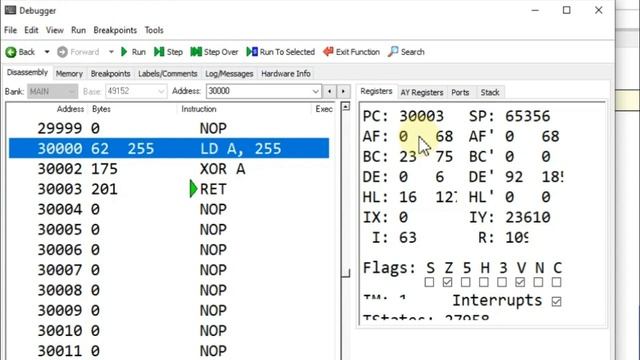Toggle the S flag checkbox
This screenshot has width=640, height=360.
pos(429,282)
